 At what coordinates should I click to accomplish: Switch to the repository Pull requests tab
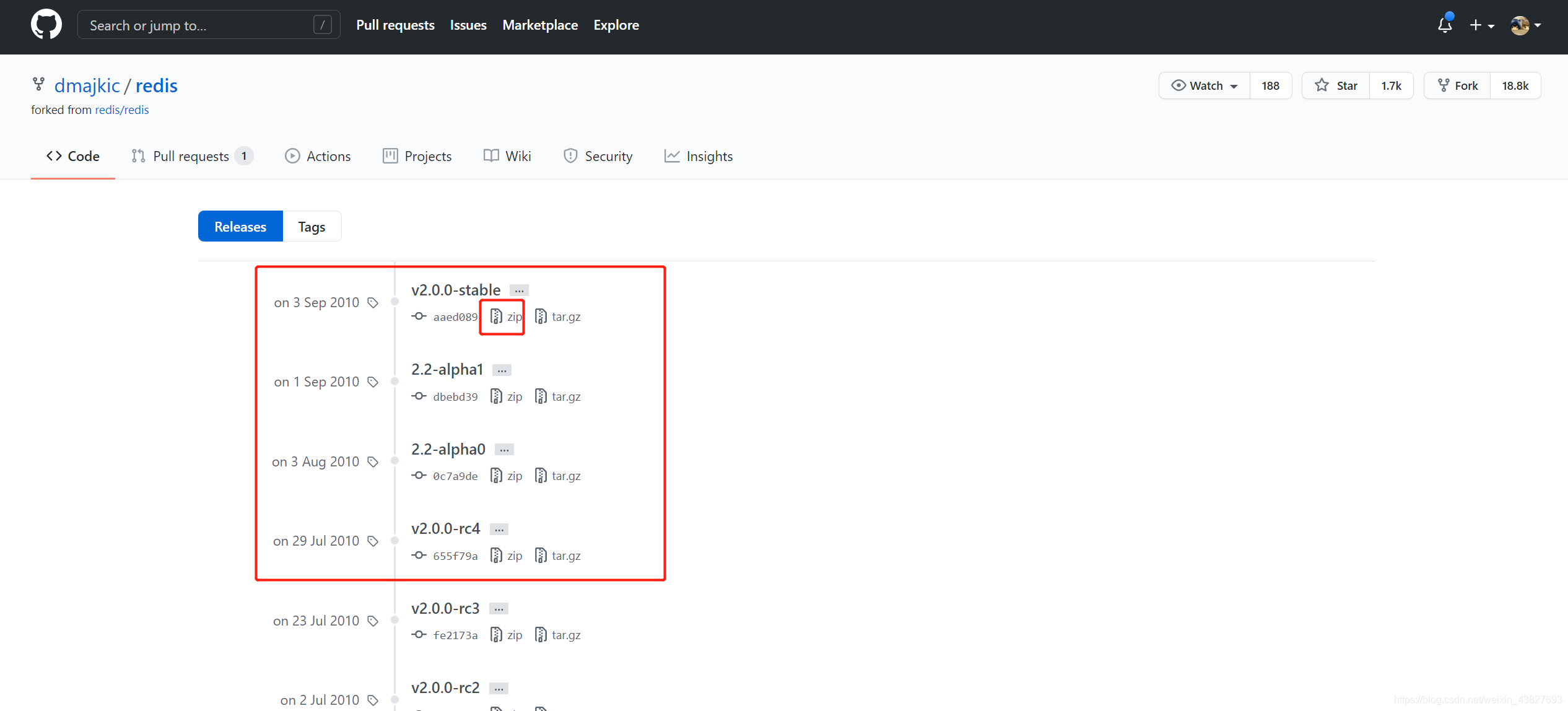[x=193, y=156]
